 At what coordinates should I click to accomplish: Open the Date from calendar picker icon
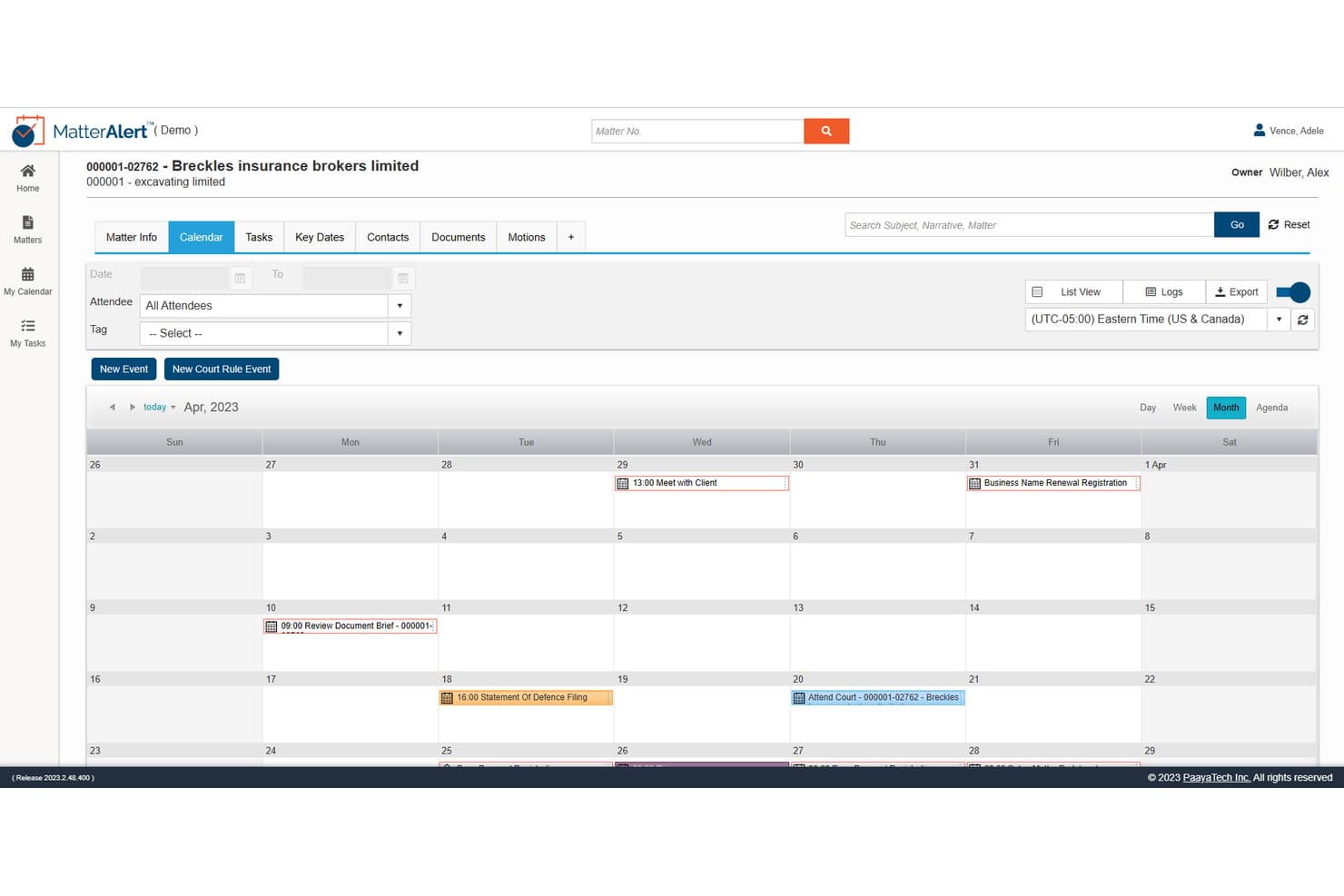241,278
